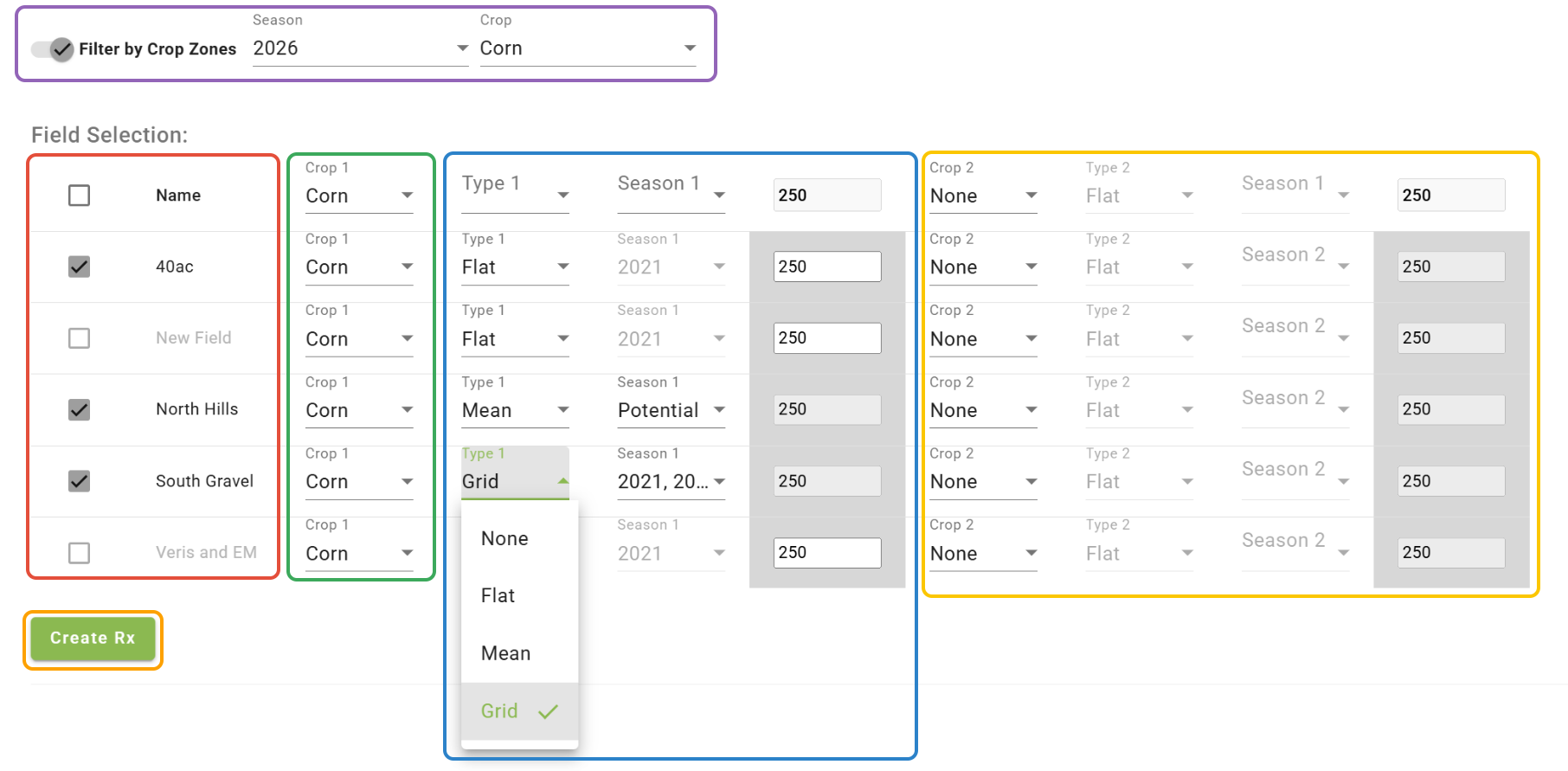Viewport: 1568px width, 771px height.
Task: Deselect the North Hills field checkbox
Action: click(x=79, y=409)
